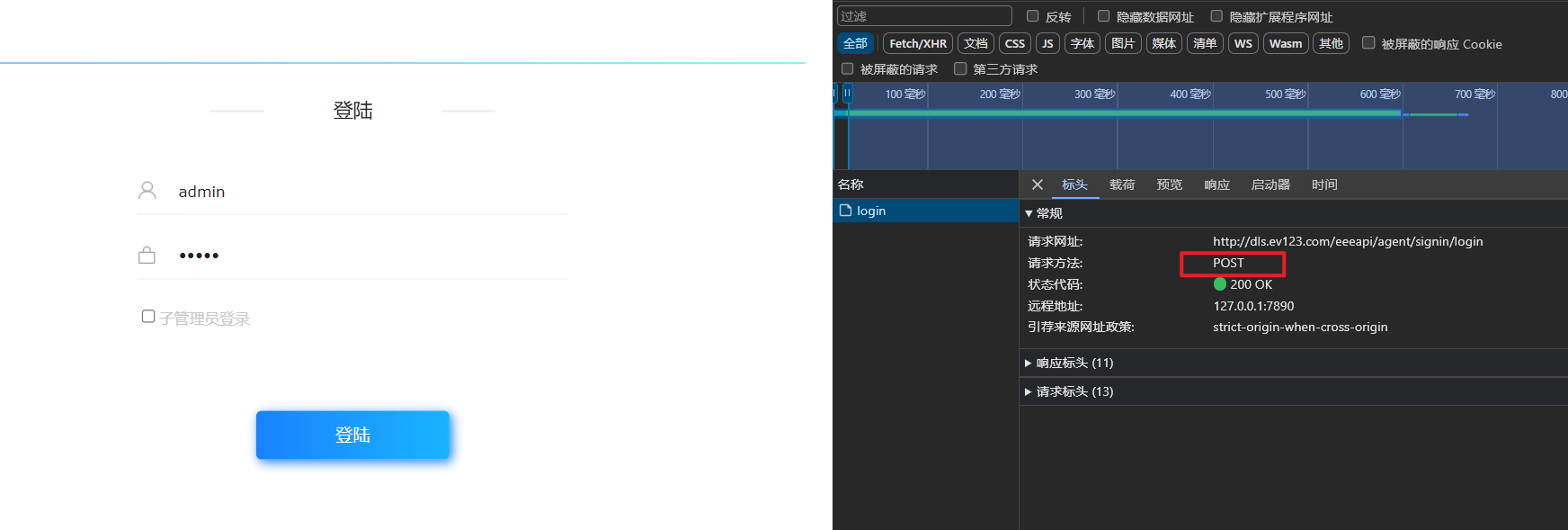1568x530 pixels.
Task: Close the request details panel with X
Action: click(1038, 184)
